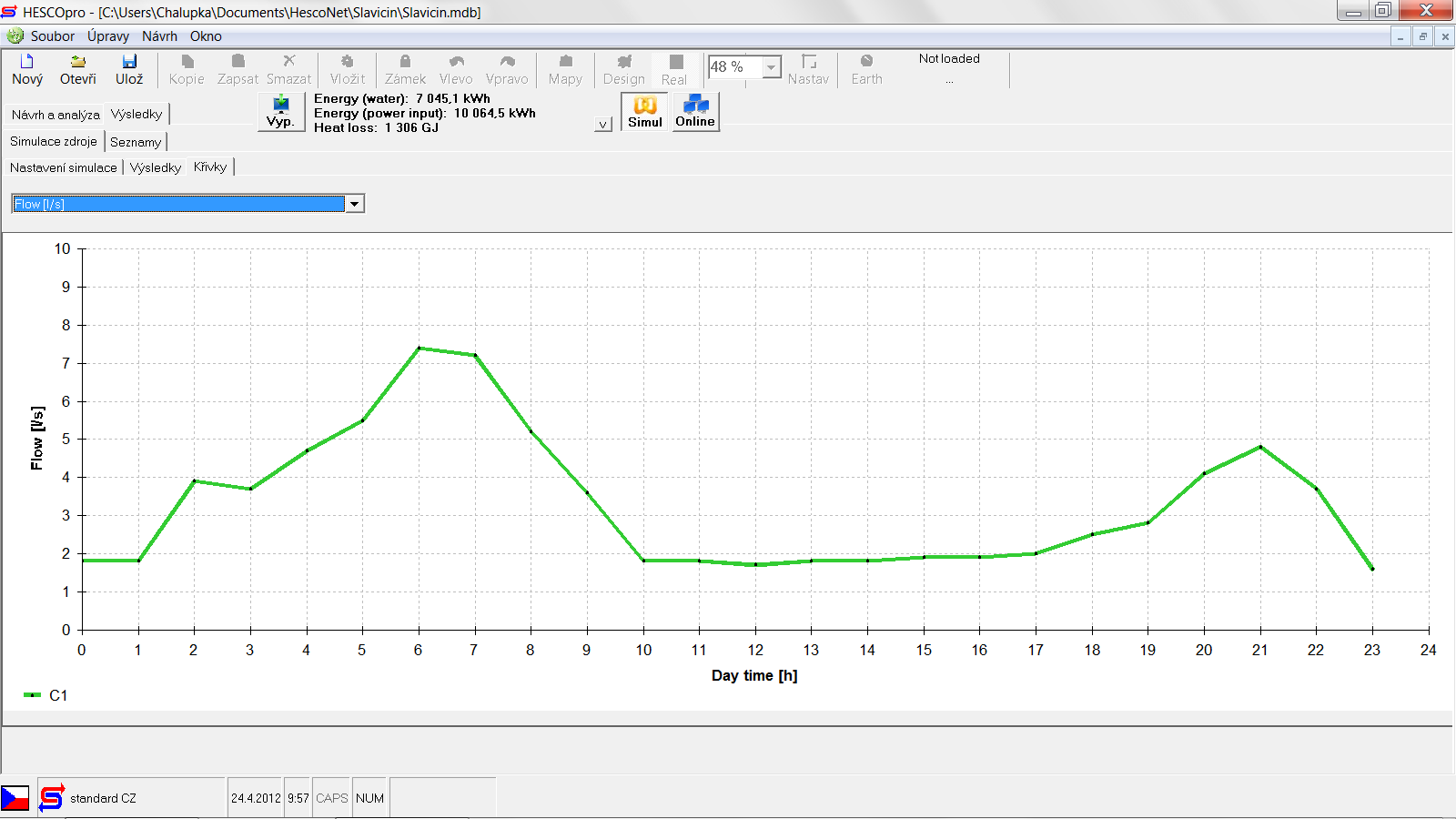The height and width of the screenshot is (819, 1456).
Task: Open the Soubor menu
Action: coord(53,36)
